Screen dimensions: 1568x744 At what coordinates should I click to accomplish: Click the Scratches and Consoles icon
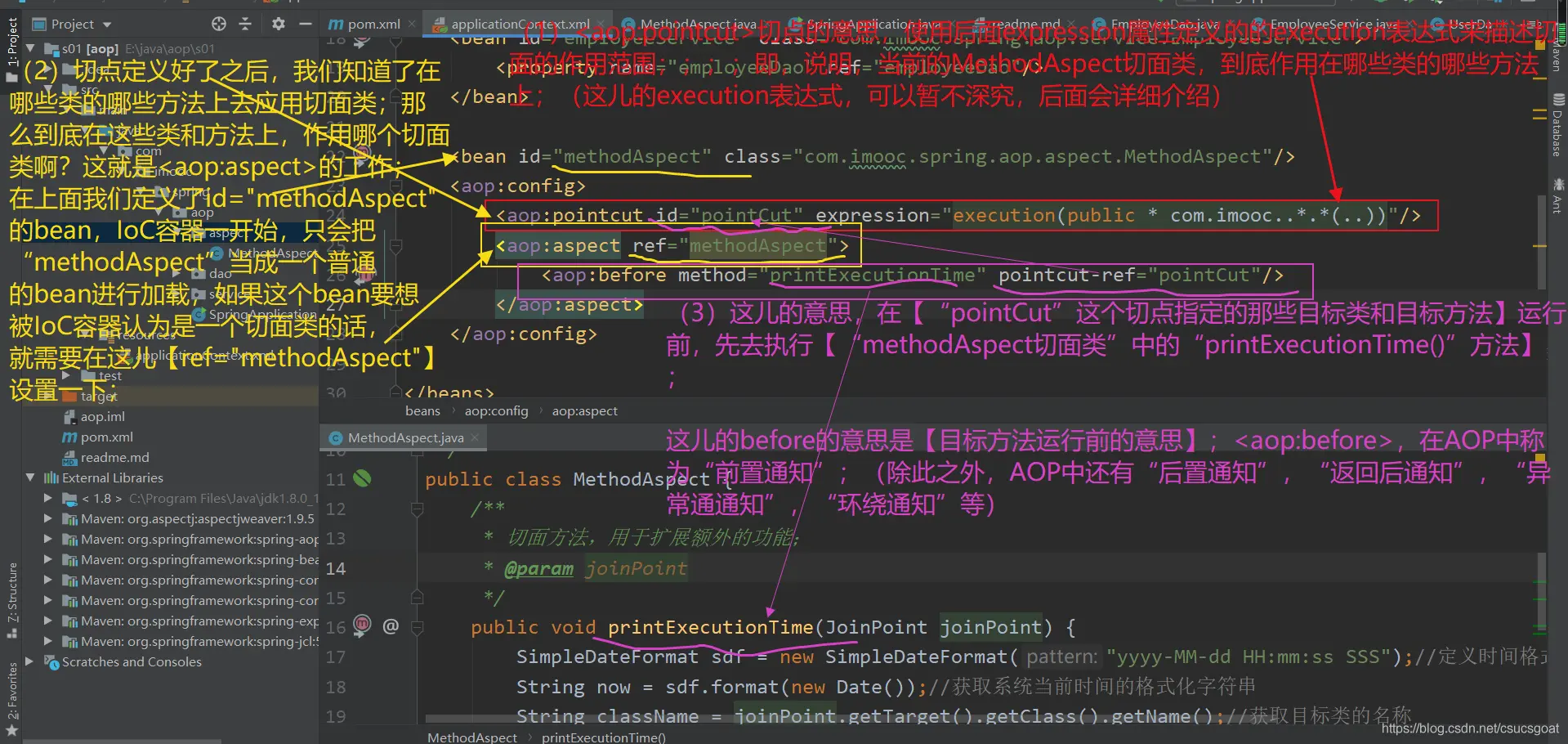51,662
